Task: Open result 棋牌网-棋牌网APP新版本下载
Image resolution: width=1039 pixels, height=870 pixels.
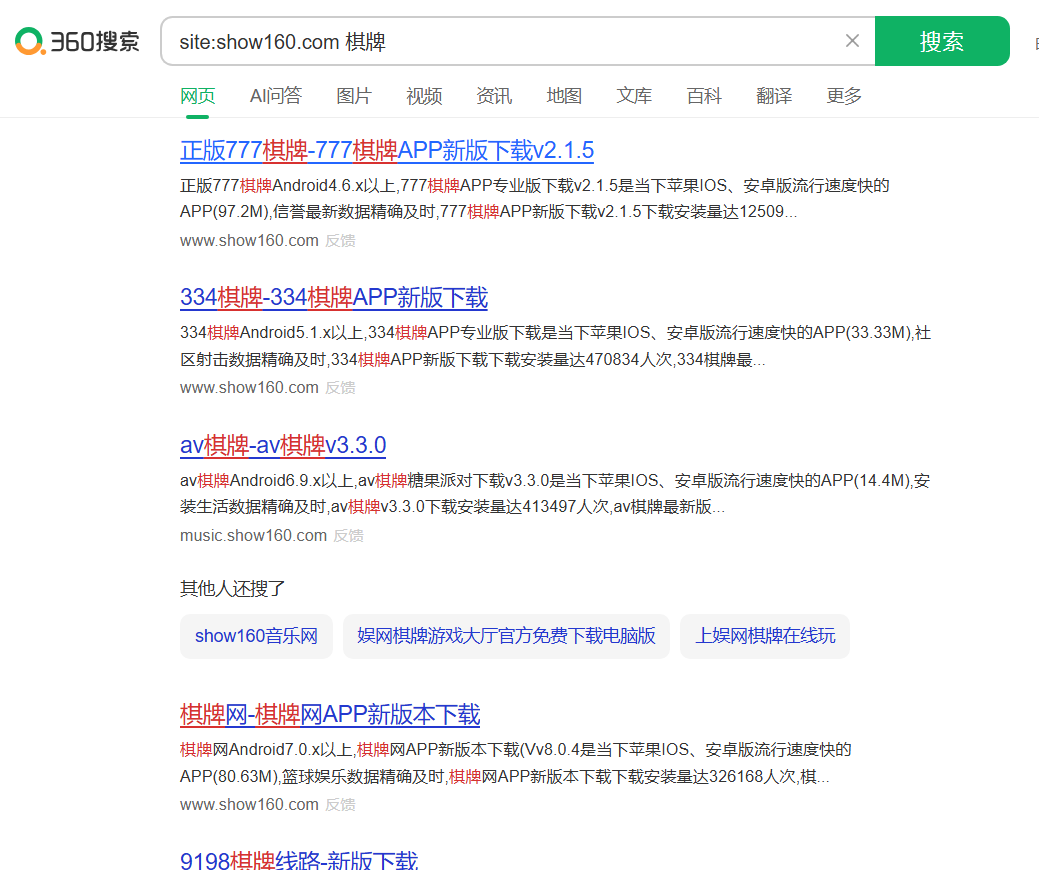Action: [x=330, y=714]
